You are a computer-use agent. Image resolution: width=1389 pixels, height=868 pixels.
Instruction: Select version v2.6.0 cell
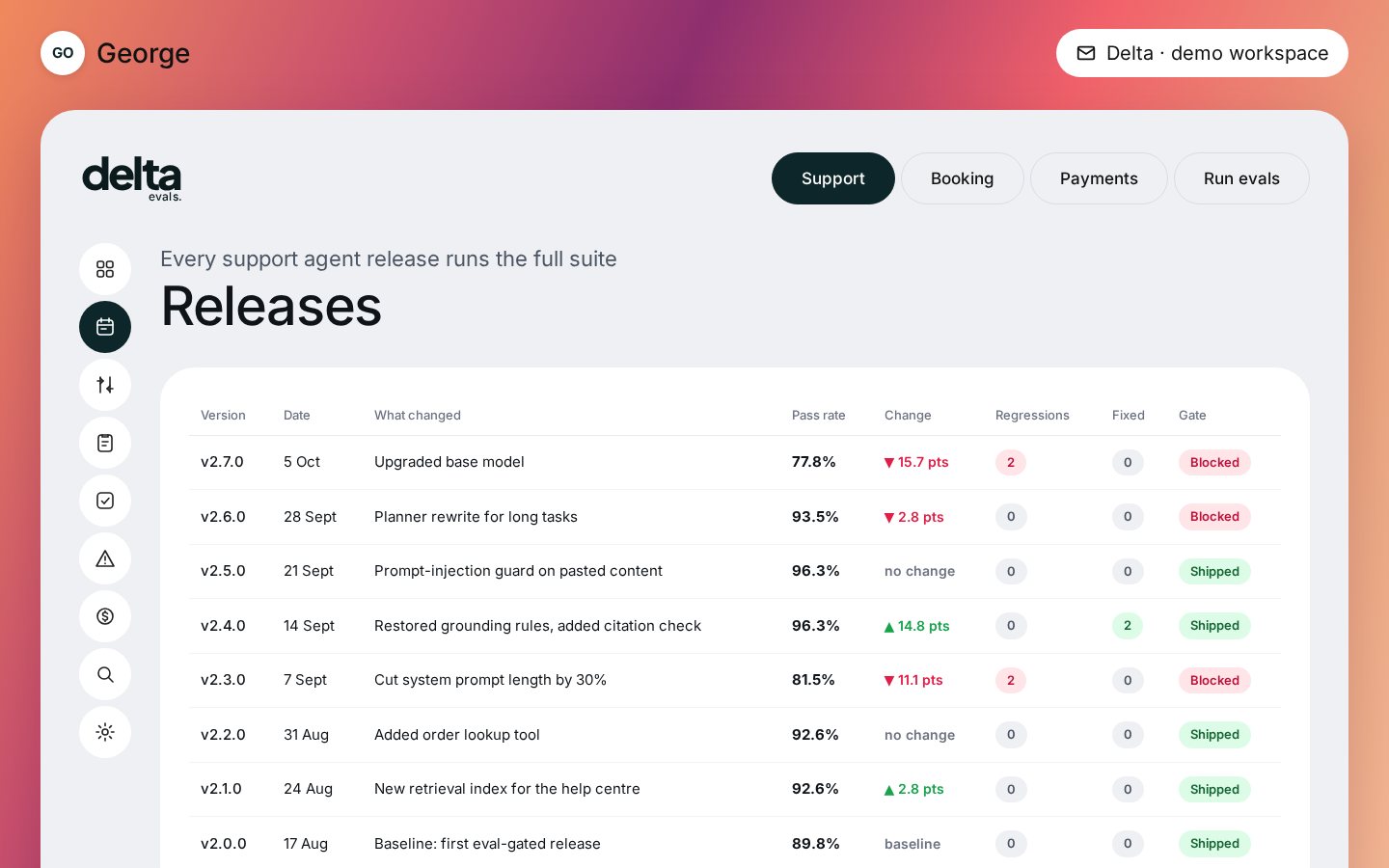[223, 517]
